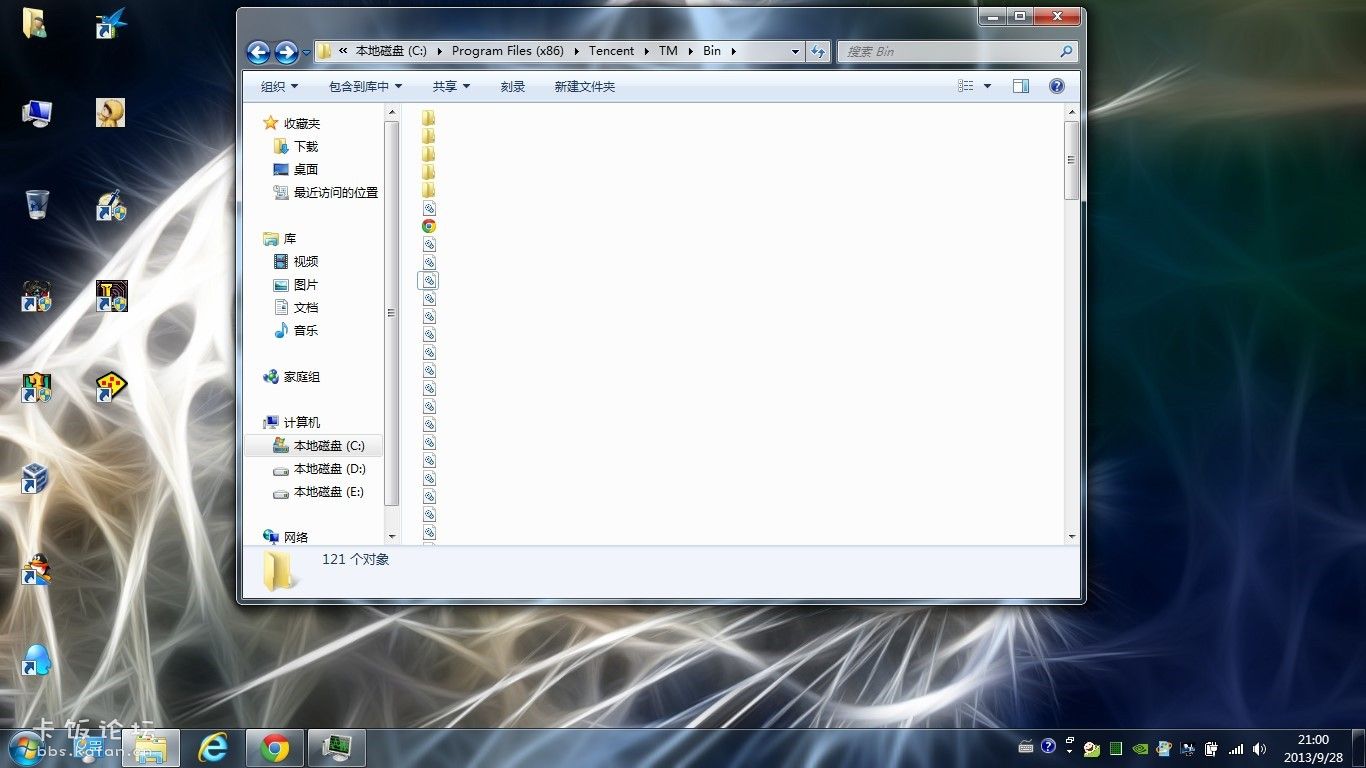This screenshot has width=1366, height=768.
Task: Click the 刻录 toolbar button
Action: point(513,87)
